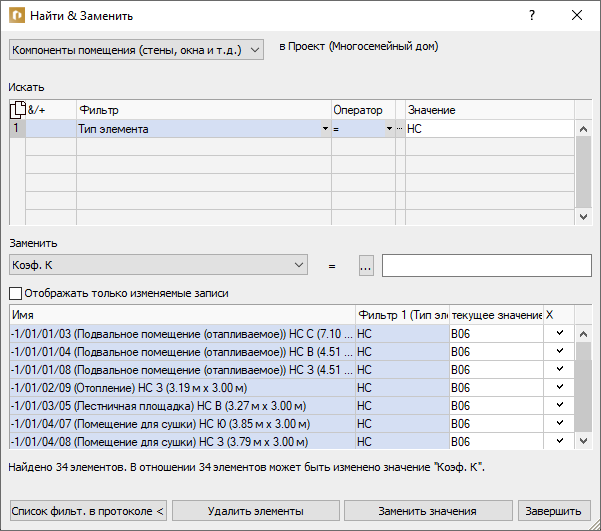The width and height of the screenshot is (601, 531).
Task: Click the replacement value input field
Action: click(487, 265)
